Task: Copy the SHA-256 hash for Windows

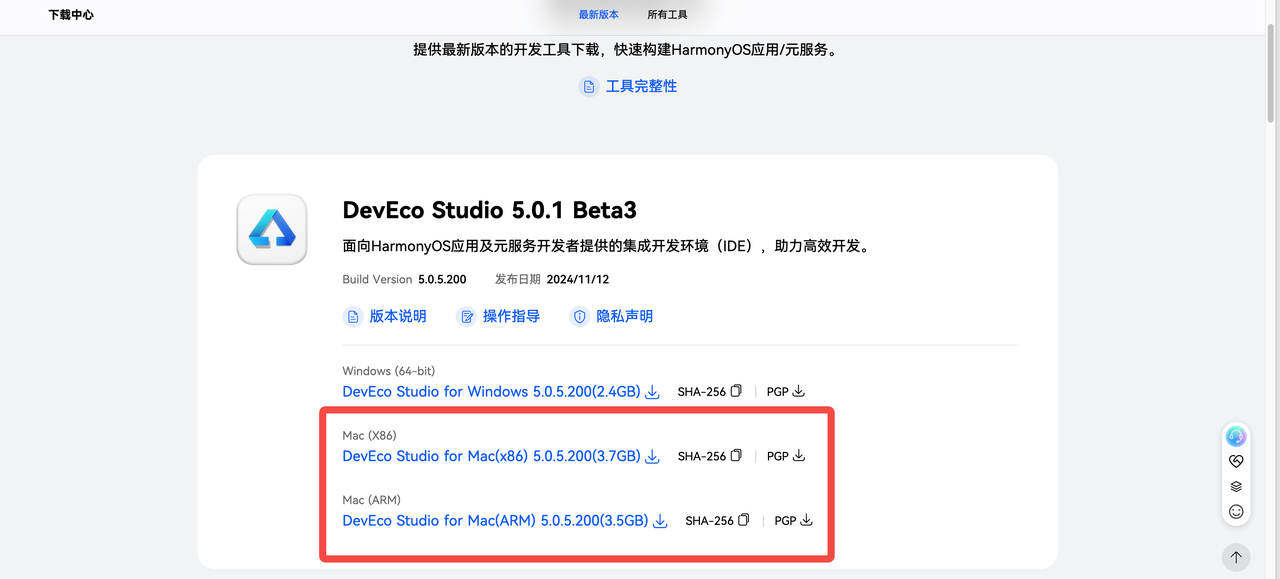Action: point(737,392)
